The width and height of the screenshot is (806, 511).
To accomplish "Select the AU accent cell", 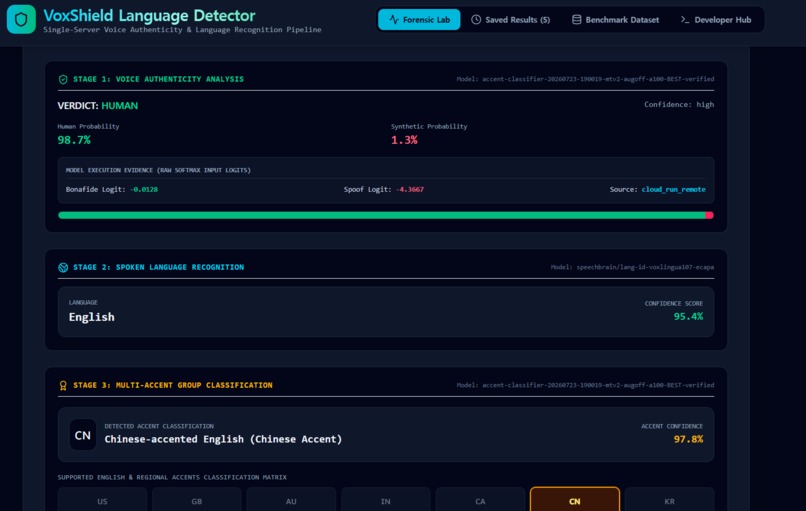I will tap(291, 501).
